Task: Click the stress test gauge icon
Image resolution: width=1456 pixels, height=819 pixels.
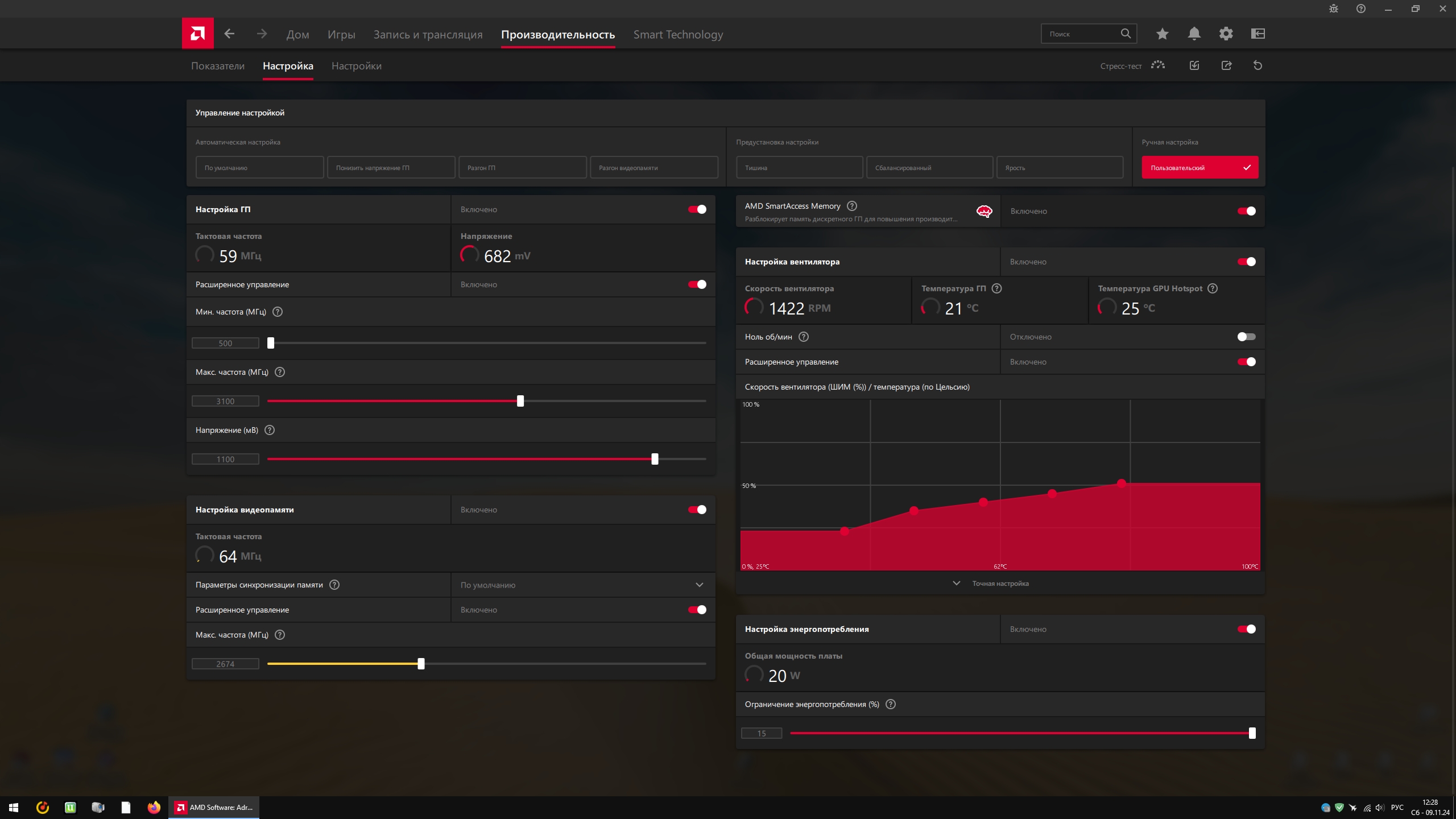Action: click(x=1157, y=65)
